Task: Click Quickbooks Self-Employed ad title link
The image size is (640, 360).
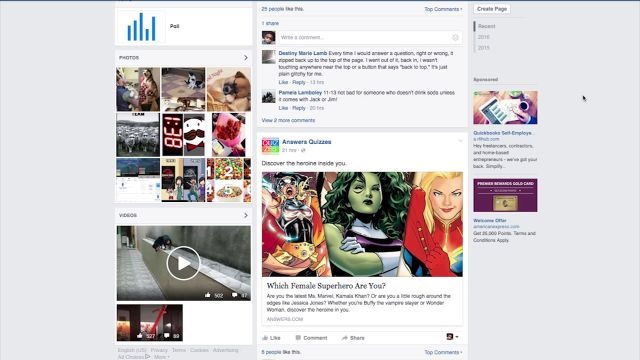Action: point(504,133)
